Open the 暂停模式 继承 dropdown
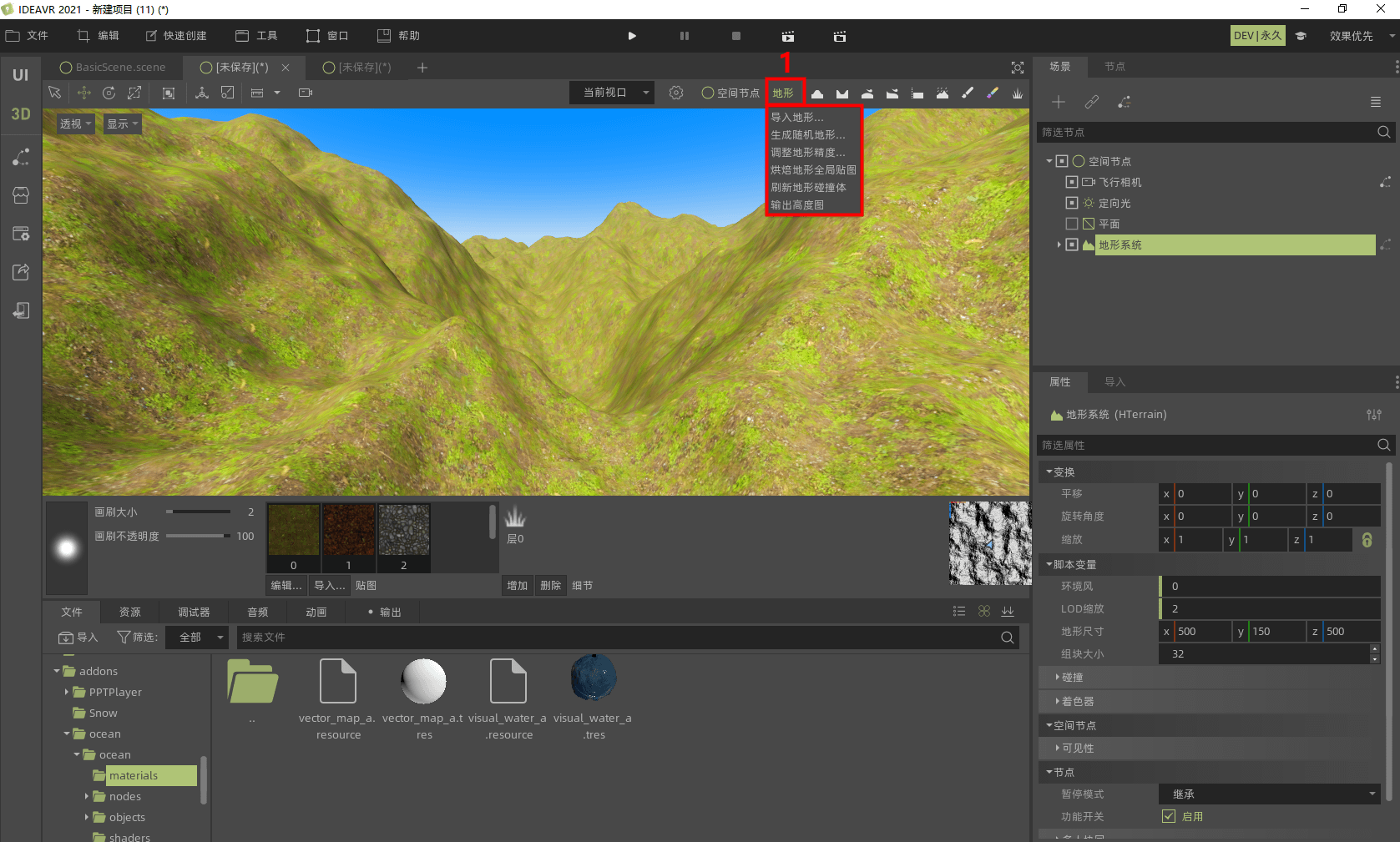This screenshot has height=842, width=1400. pos(1269,794)
